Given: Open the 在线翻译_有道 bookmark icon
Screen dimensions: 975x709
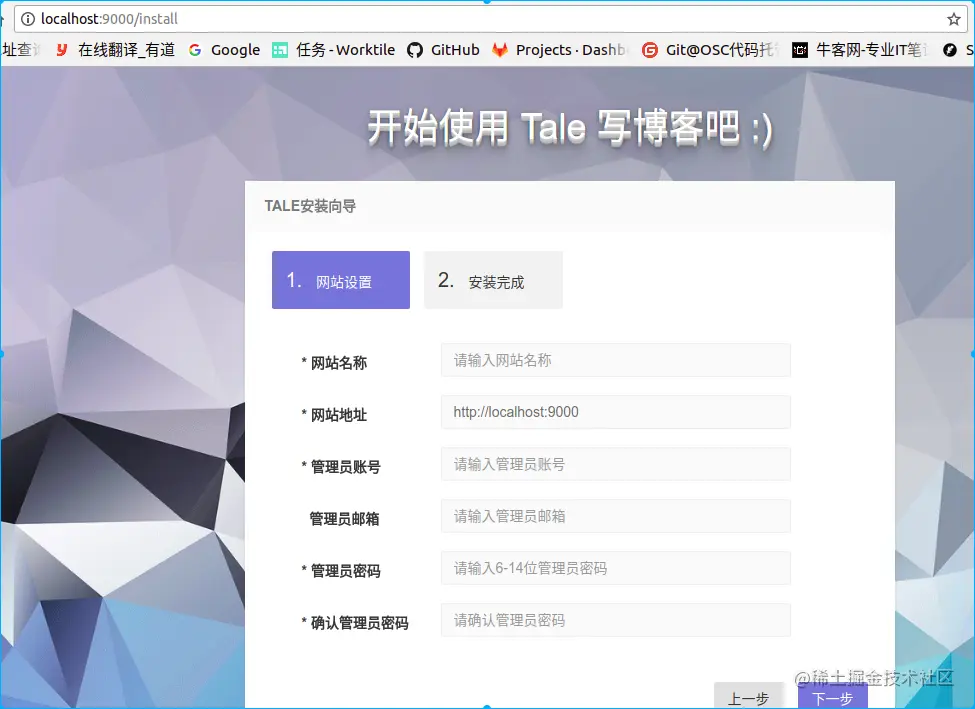Looking at the screenshot, I should (x=61, y=50).
